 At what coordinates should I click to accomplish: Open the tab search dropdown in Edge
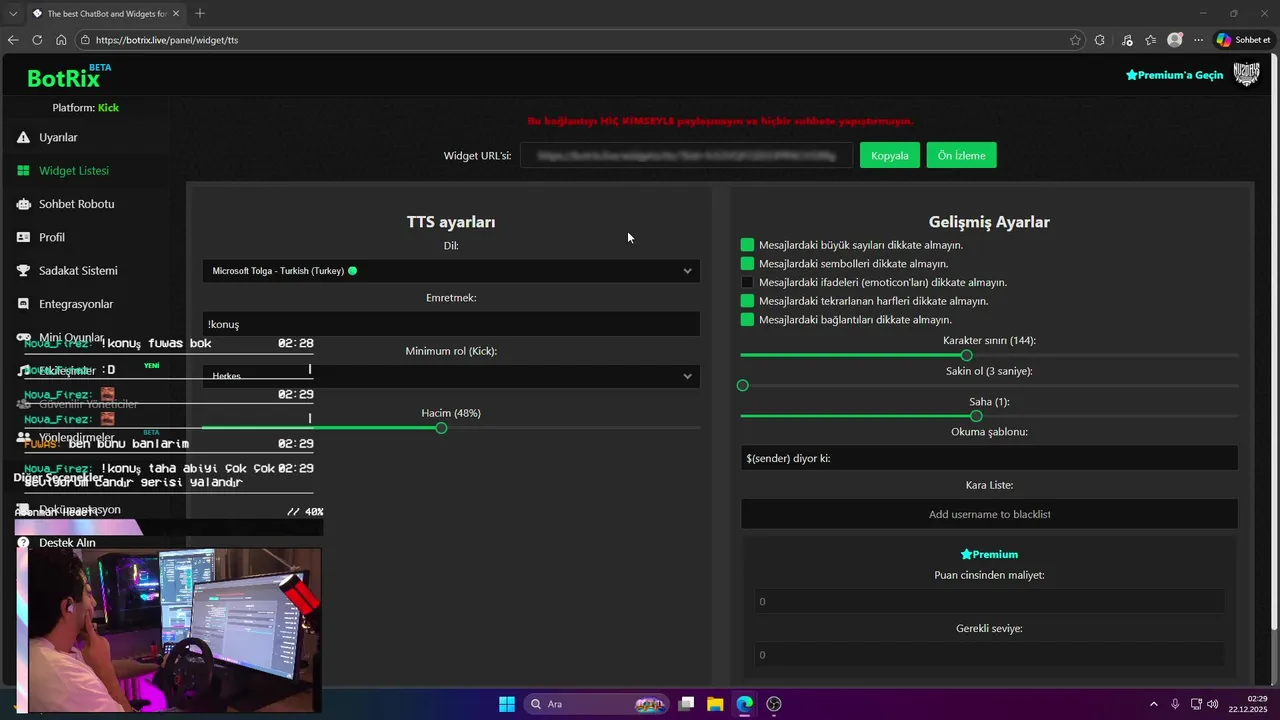pos(13,13)
